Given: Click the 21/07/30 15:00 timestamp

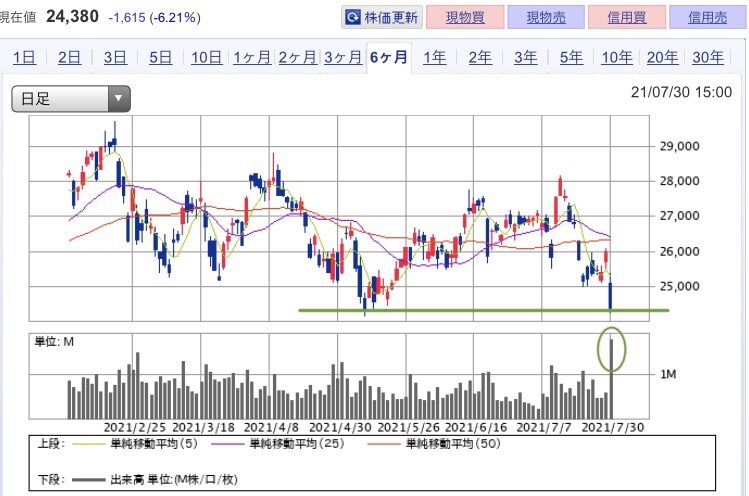Looking at the screenshot, I should pos(681,92).
